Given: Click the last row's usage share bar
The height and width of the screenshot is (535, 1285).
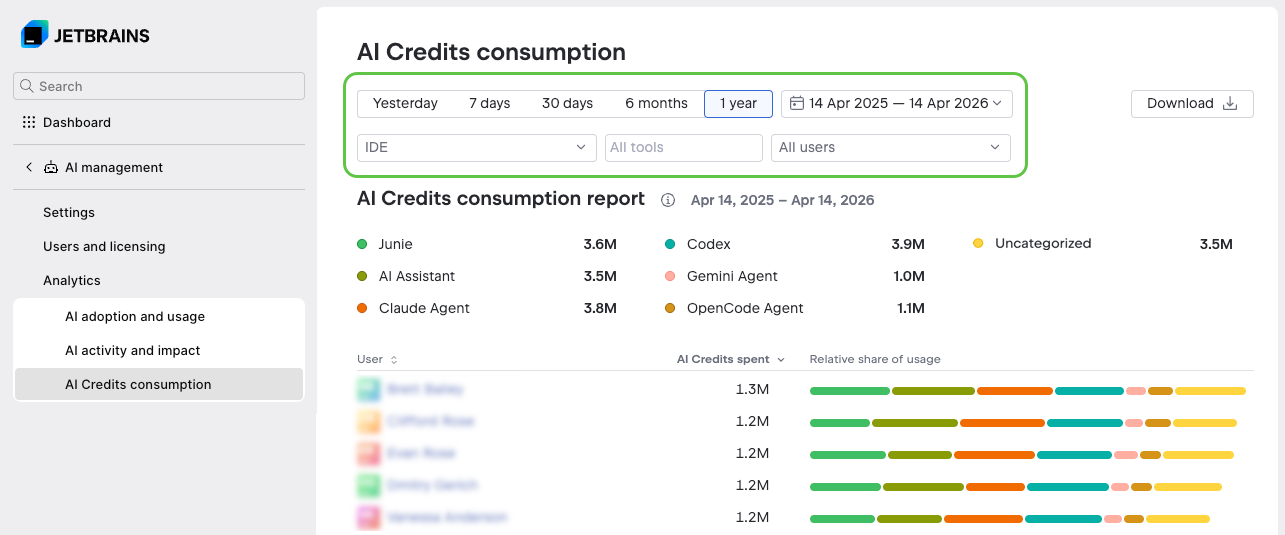Looking at the screenshot, I should (1010, 519).
